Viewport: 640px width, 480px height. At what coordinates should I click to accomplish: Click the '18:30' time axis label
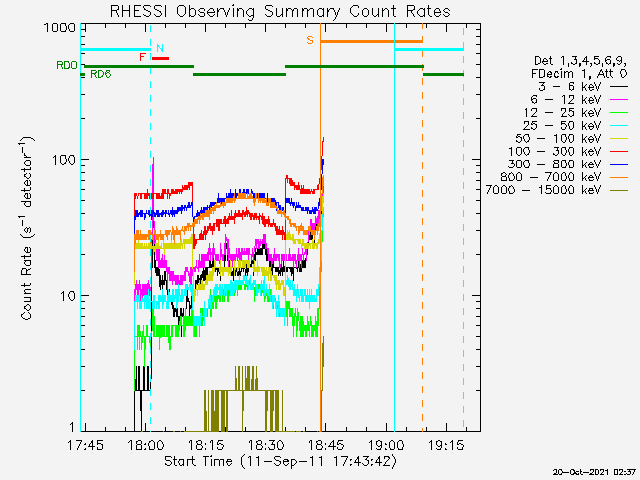(x=266, y=445)
